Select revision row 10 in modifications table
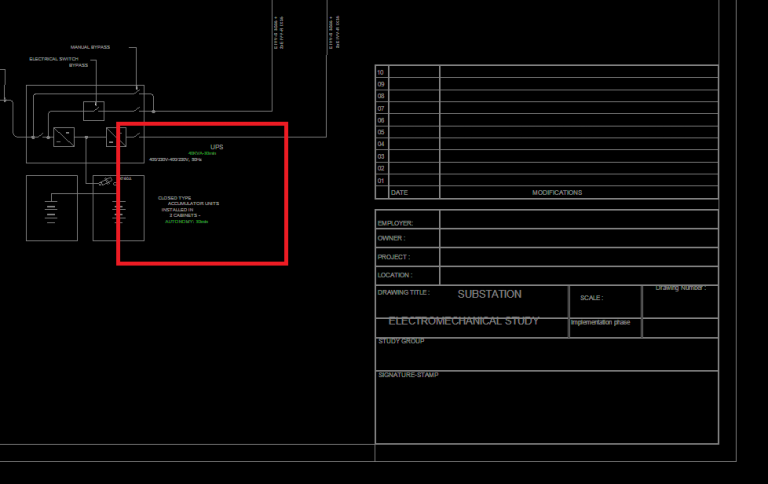This screenshot has height=484, width=768. [x=546, y=72]
